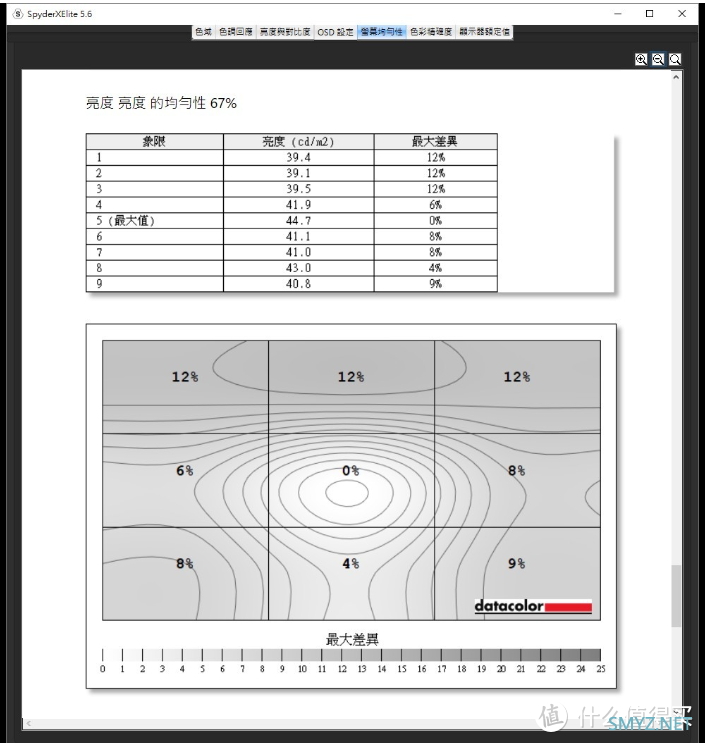The image size is (705, 743).
Task: Open the 色域 tab
Action: [x=204, y=32]
